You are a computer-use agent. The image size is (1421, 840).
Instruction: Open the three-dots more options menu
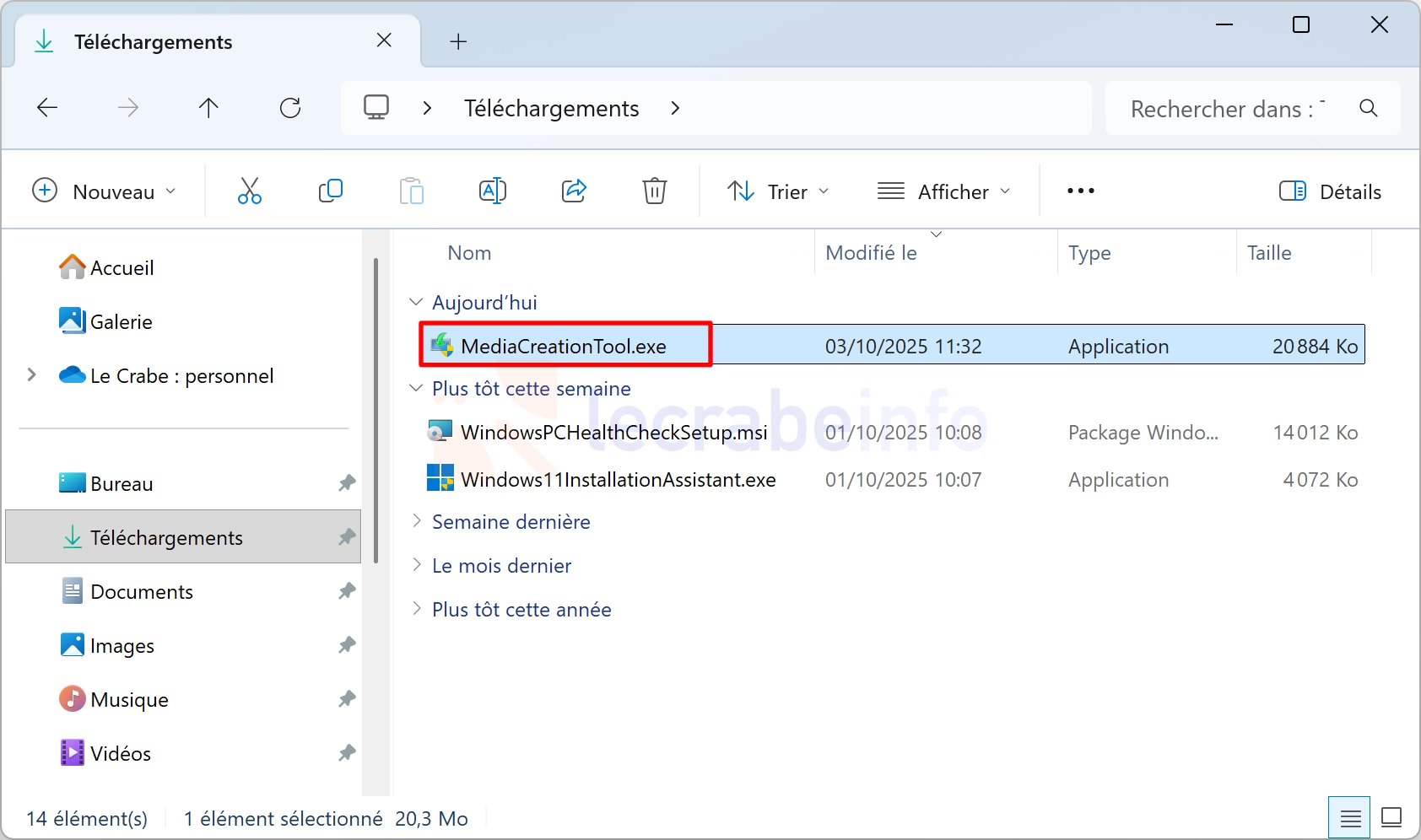(1080, 191)
